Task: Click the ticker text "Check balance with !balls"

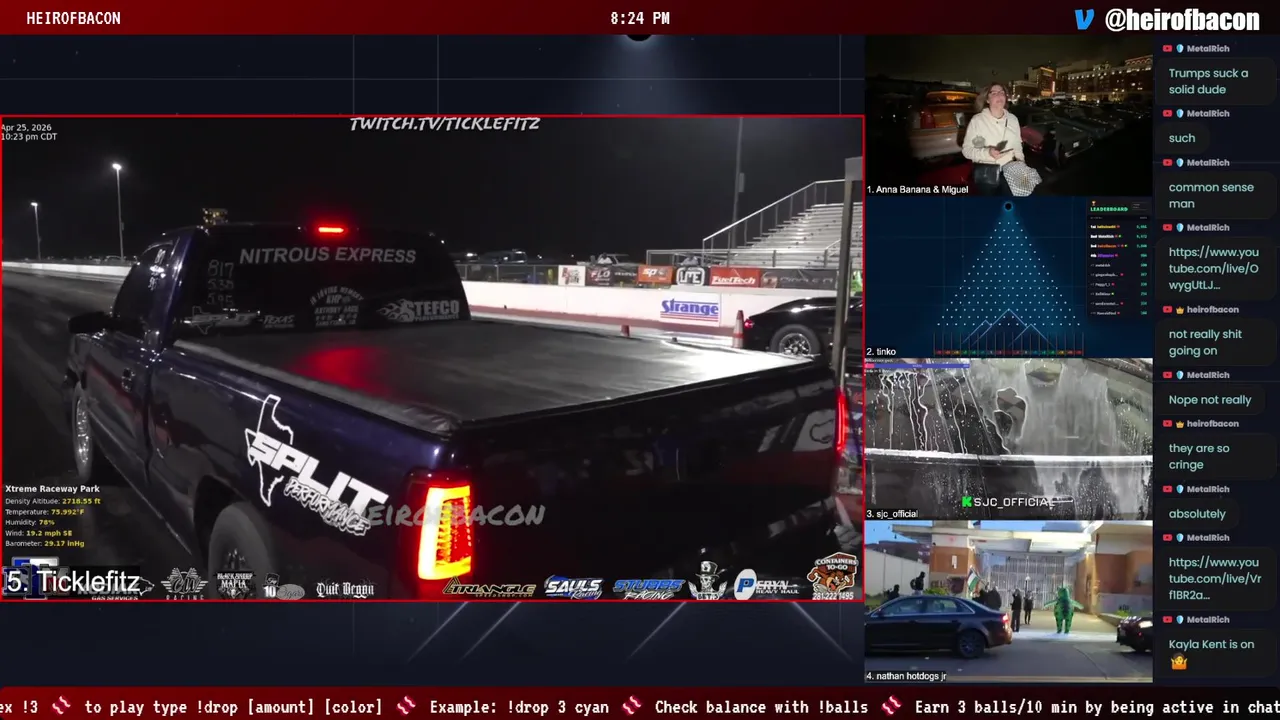Action: click(x=762, y=707)
